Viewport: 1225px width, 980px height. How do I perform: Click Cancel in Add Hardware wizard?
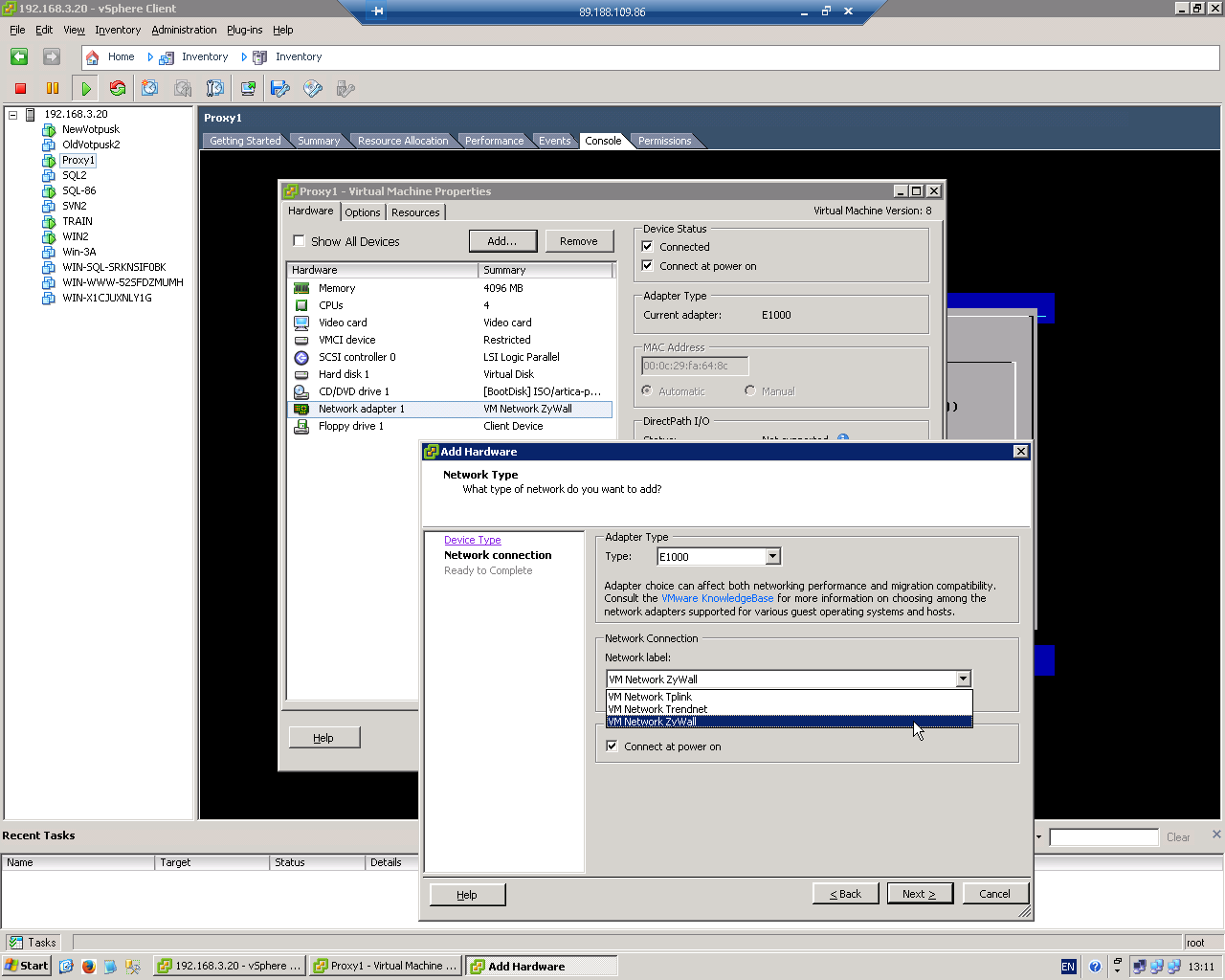click(994, 894)
